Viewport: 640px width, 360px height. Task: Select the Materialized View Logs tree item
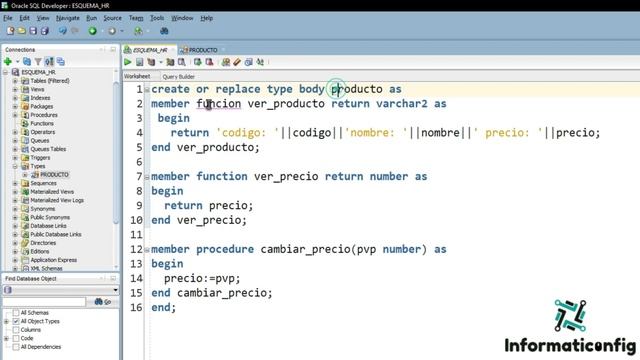point(57,200)
